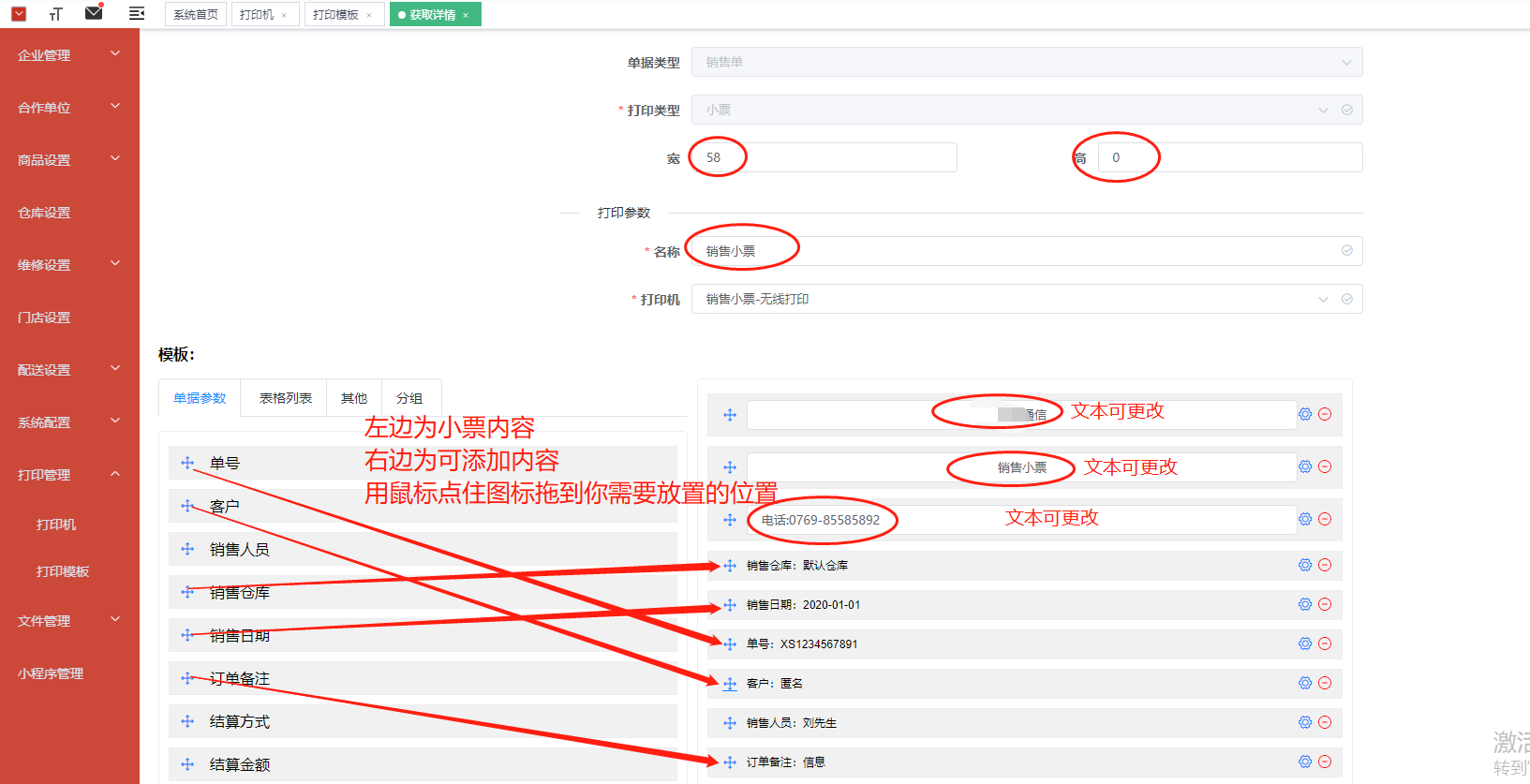Remove the 电话:0769-85585892 text row
This screenshot has width=1530, height=784.
tap(1325, 519)
